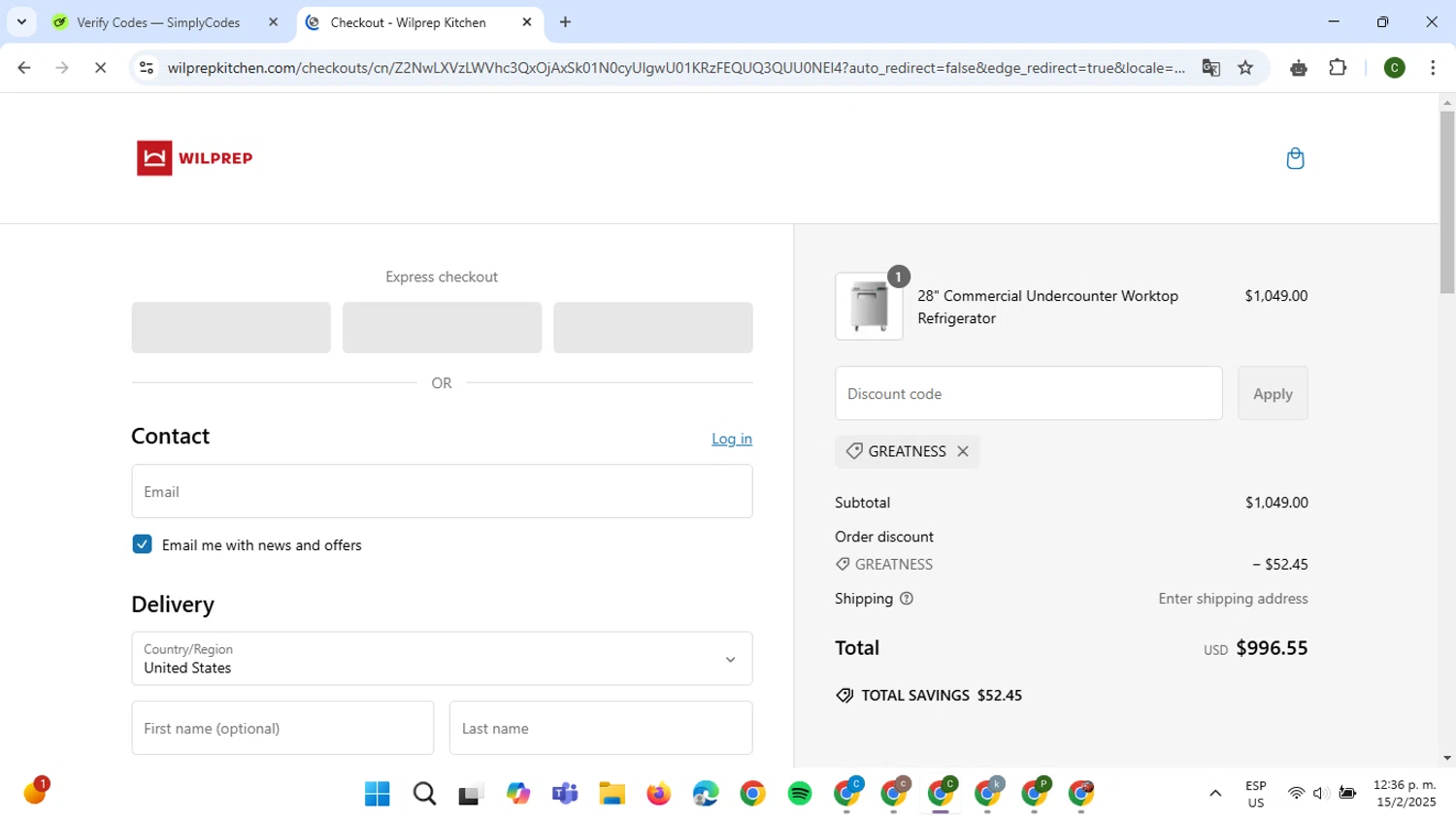Open Windows taskbar search
The height and width of the screenshot is (818, 1456).
424,794
